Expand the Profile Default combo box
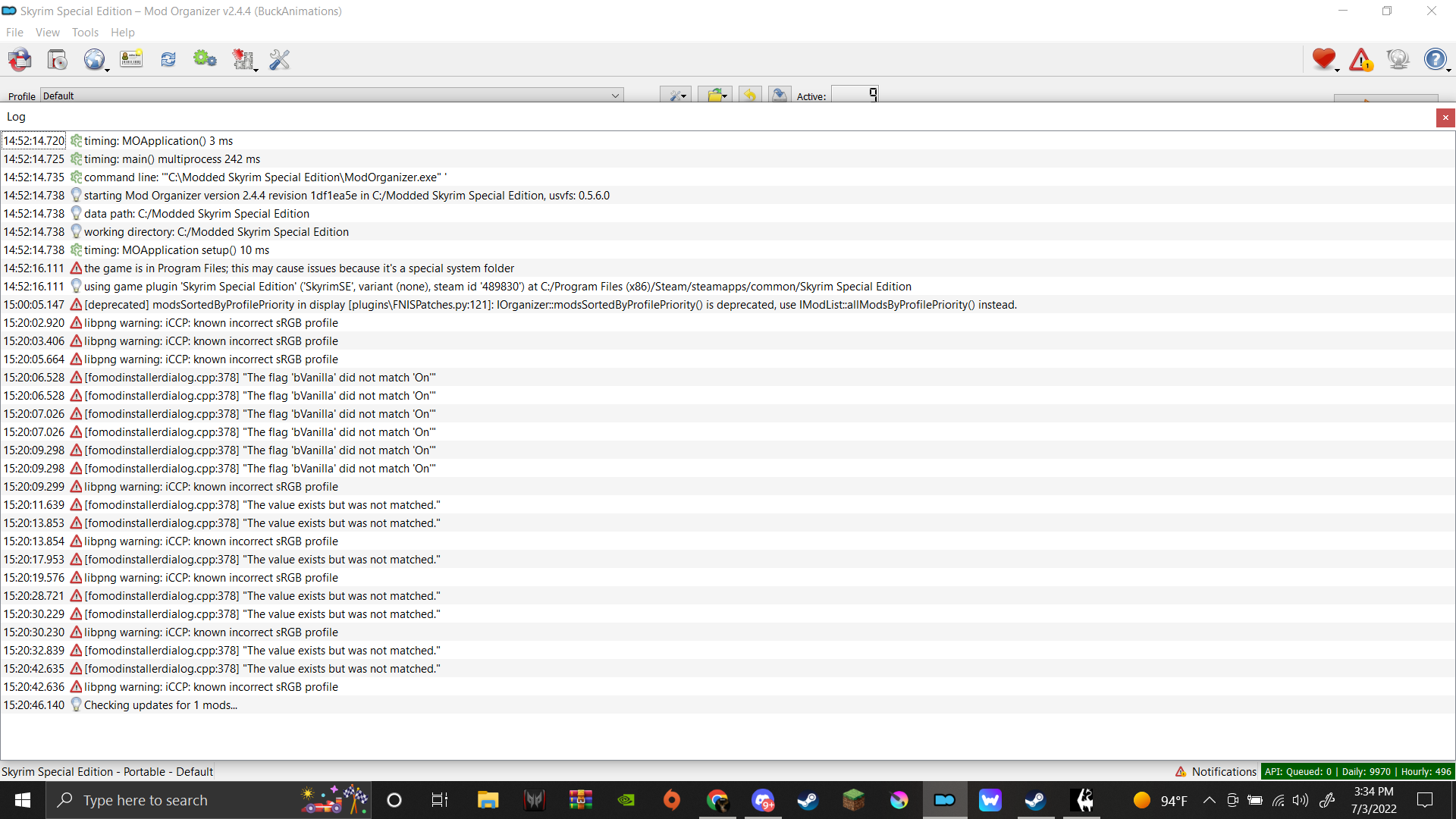 tap(331, 96)
